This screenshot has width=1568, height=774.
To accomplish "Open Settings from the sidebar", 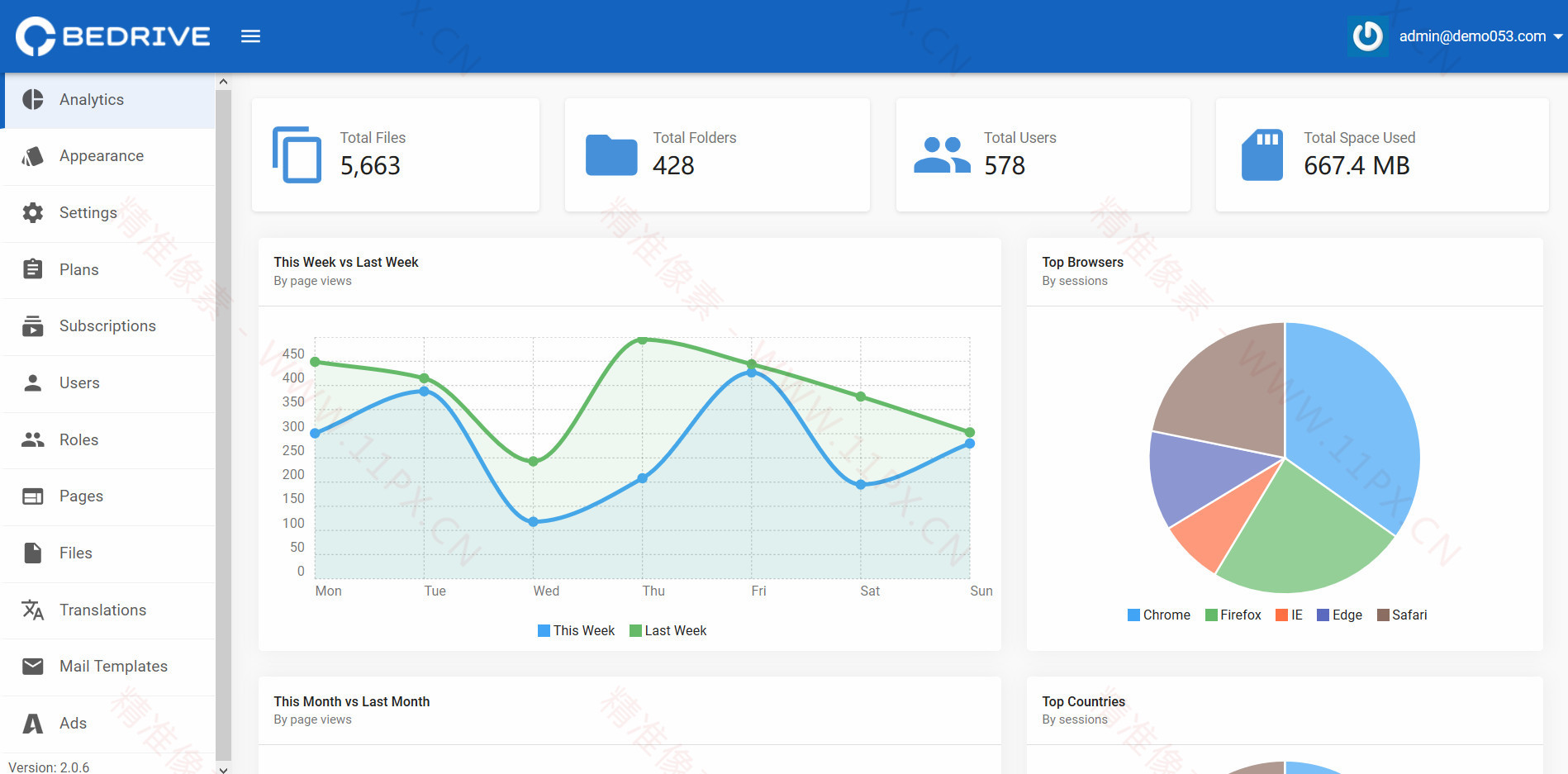I will click(107, 213).
